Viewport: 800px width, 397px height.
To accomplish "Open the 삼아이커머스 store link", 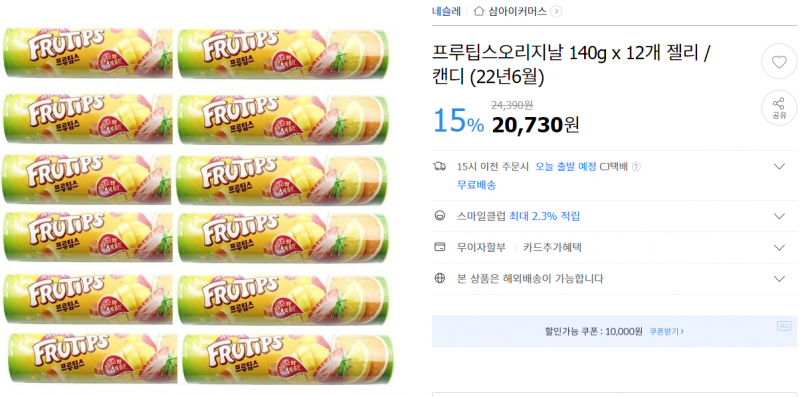I will [x=517, y=11].
